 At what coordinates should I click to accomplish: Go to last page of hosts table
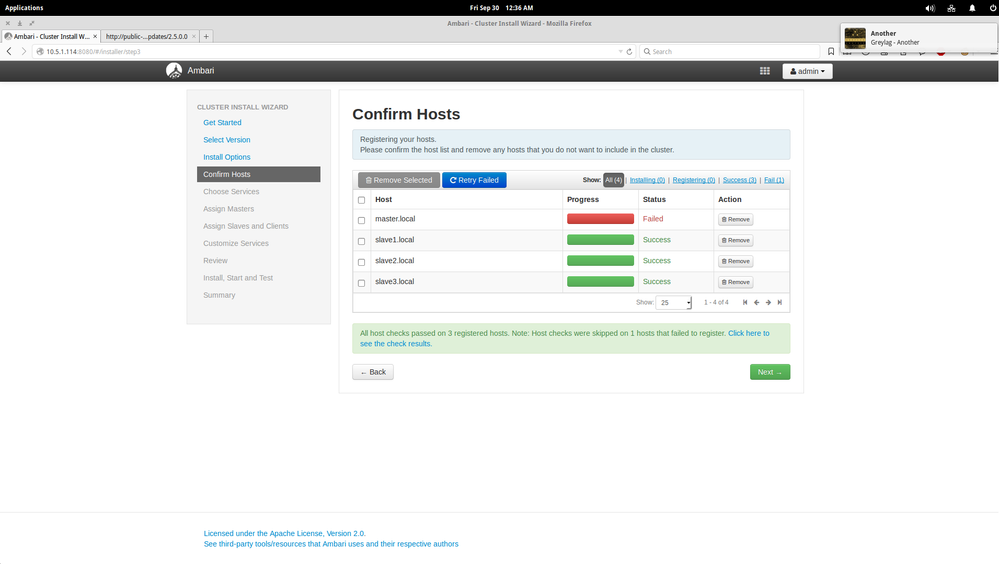pos(780,302)
